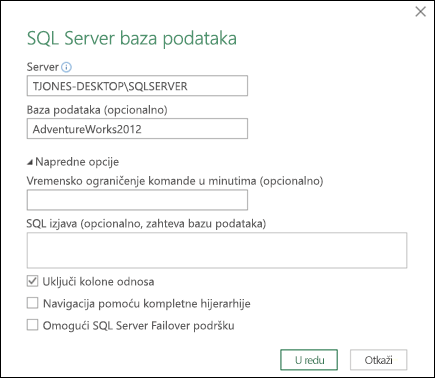Click the Vremensko ograničenje komande u minutima label
The width and height of the screenshot is (435, 378).
point(175,181)
